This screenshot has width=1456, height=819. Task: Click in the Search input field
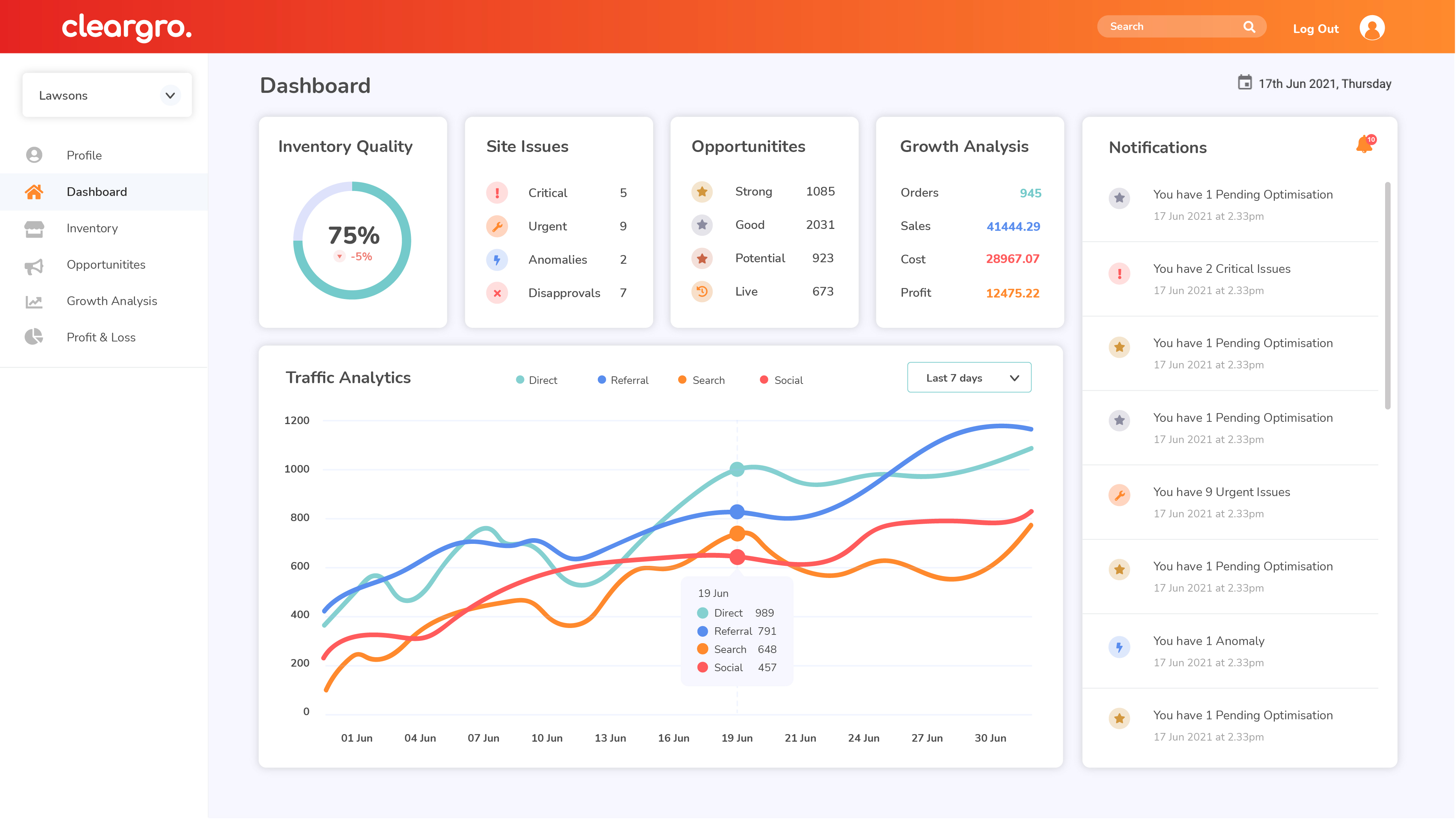click(x=1170, y=27)
